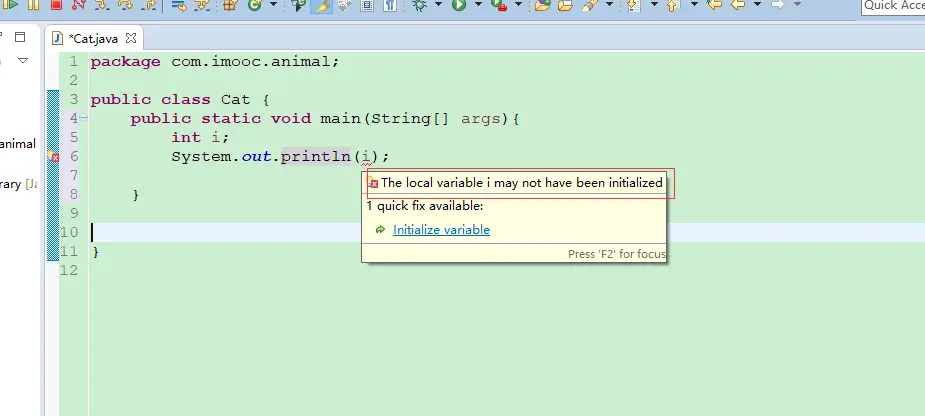Image resolution: width=925 pixels, height=416 pixels.
Task: Open the Back history dropdown arrow
Action: [x=757, y=4]
